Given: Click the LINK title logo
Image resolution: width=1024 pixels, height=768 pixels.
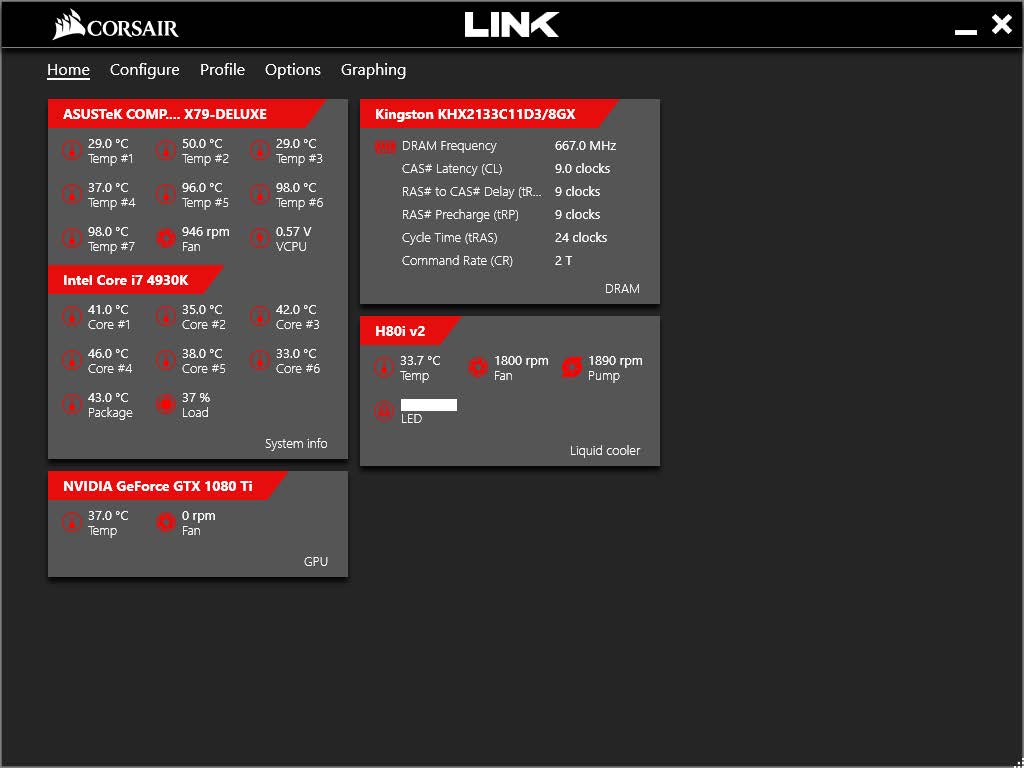Looking at the screenshot, I should [x=512, y=25].
